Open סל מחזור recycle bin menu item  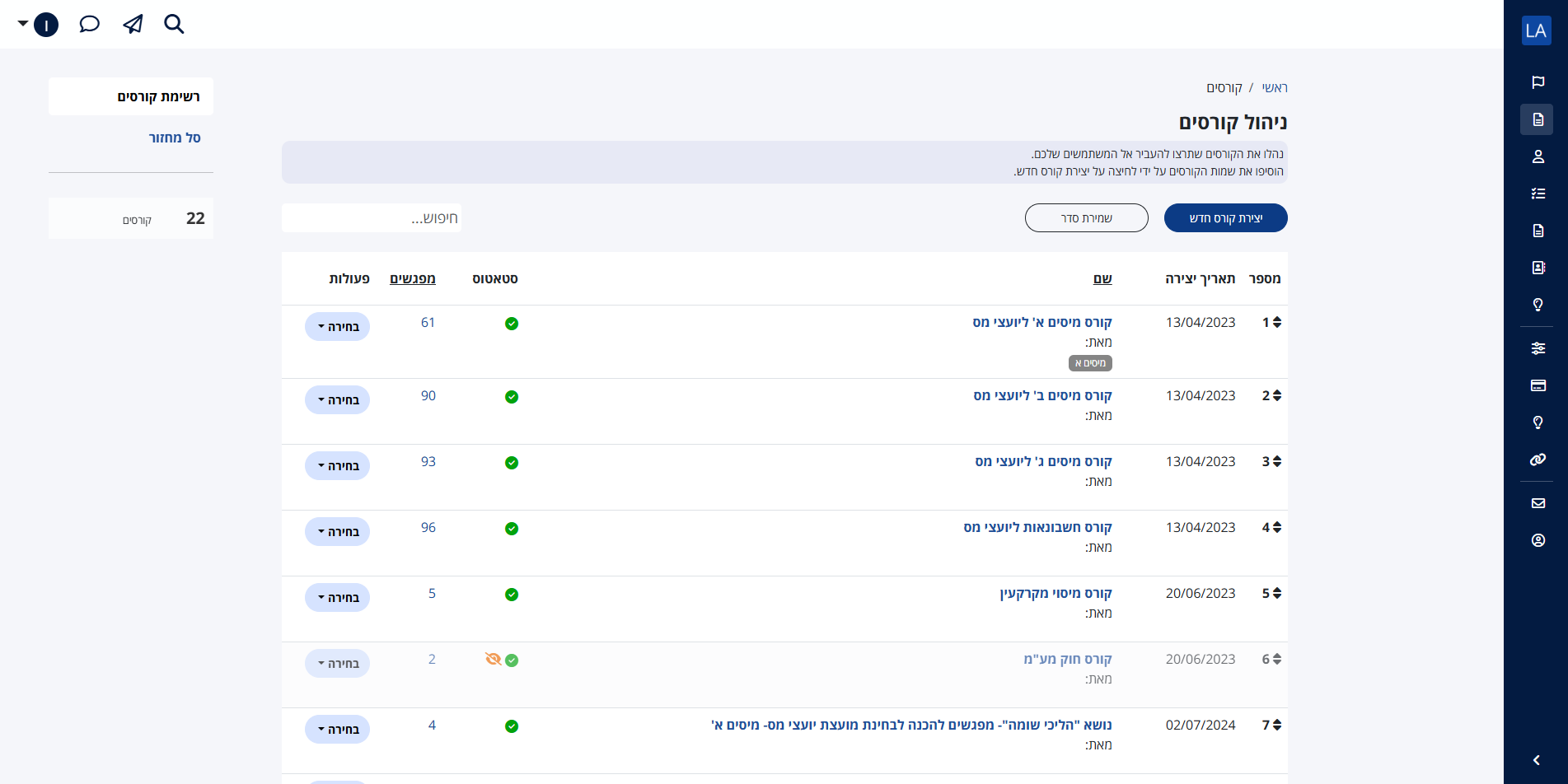[175, 138]
